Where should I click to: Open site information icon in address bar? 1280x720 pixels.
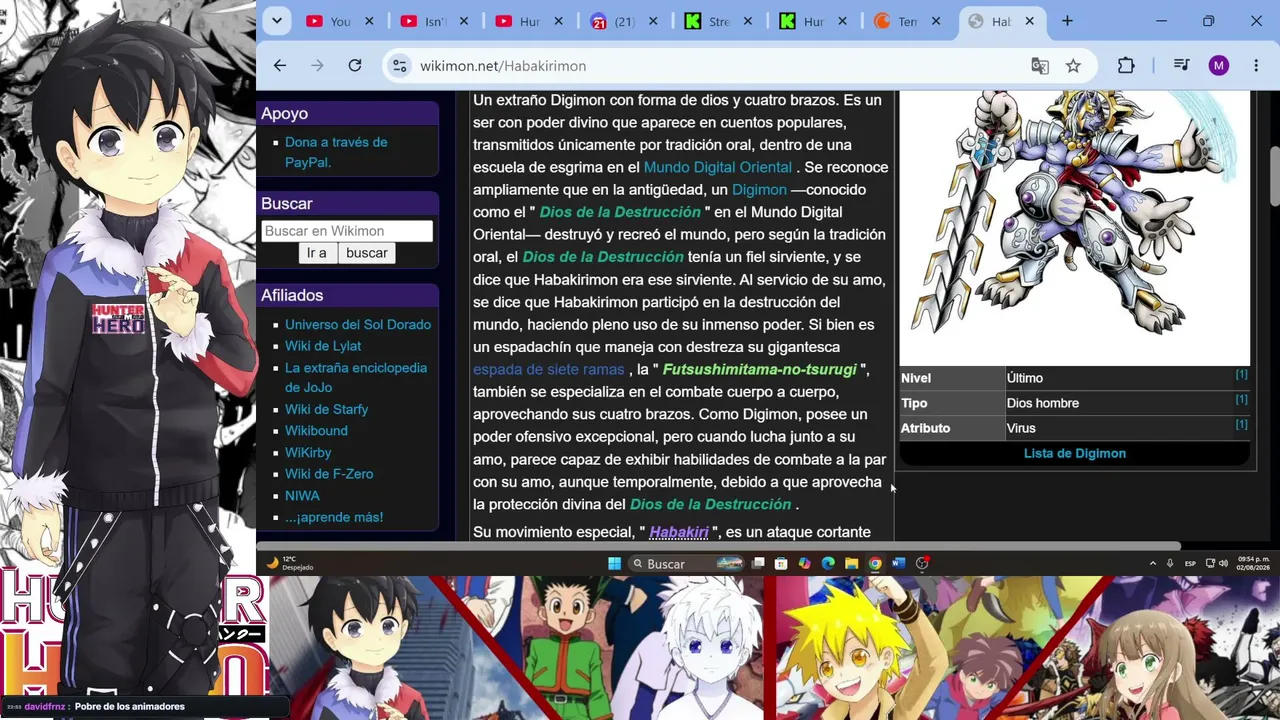click(399, 66)
